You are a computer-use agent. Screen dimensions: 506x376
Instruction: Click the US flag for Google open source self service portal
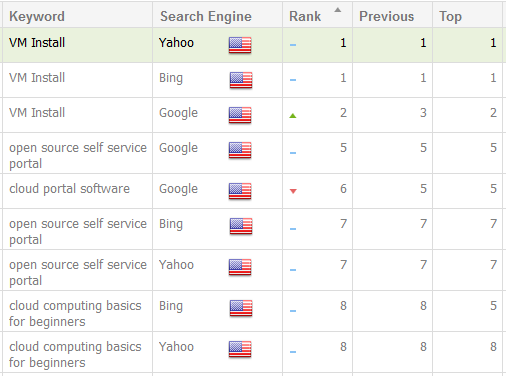click(240, 150)
